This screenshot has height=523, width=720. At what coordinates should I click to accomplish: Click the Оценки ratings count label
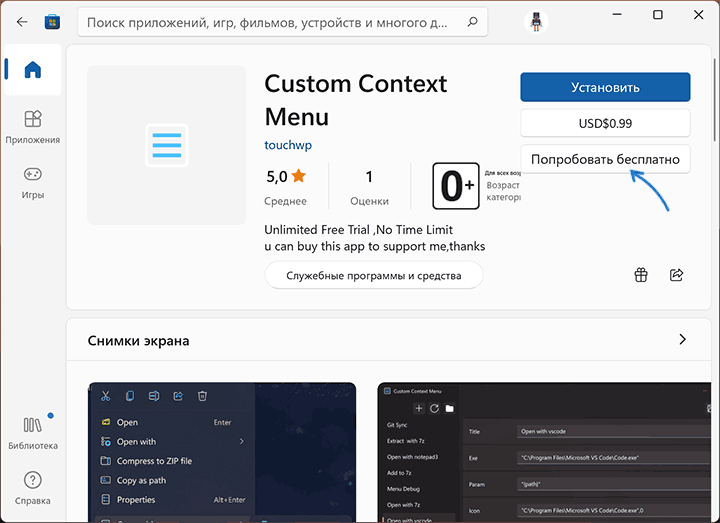click(x=369, y=201)
